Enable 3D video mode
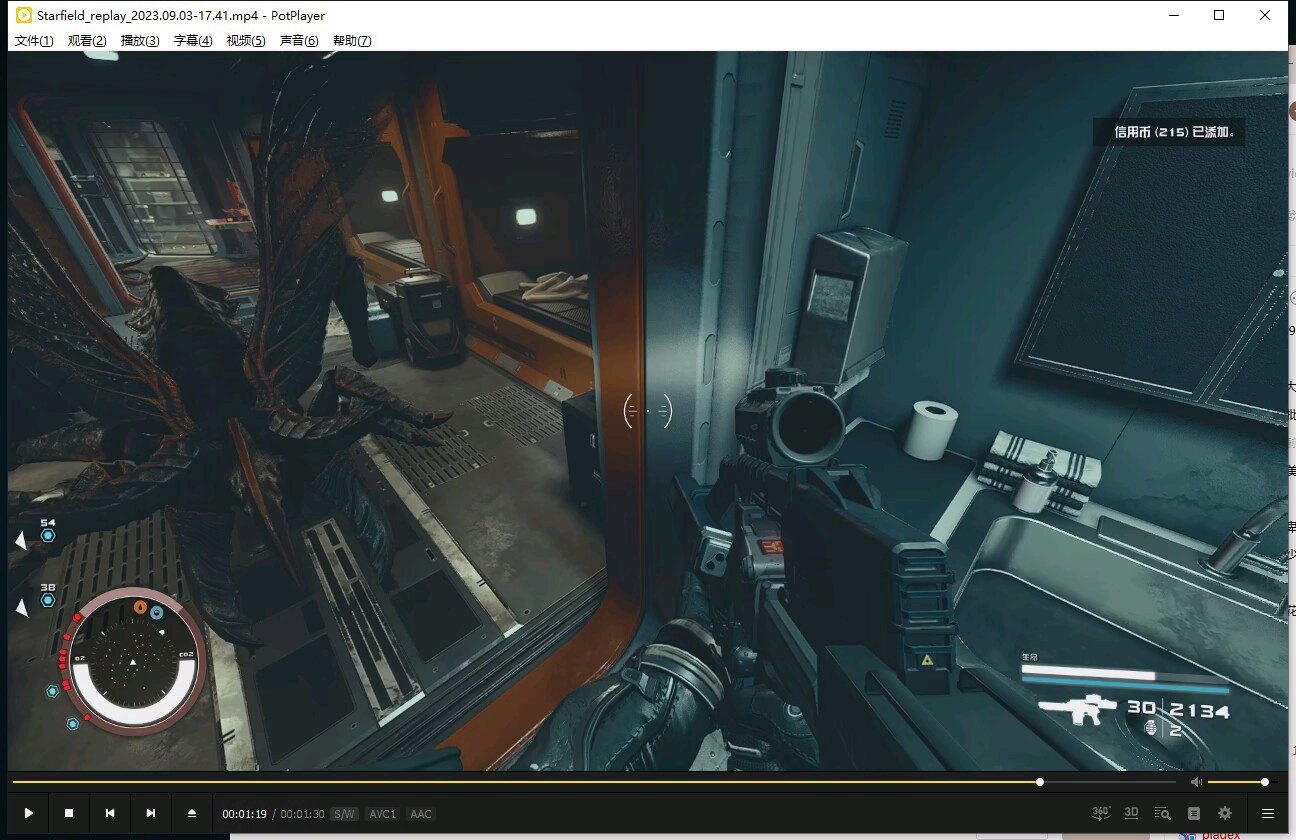The image size is (1296, 840). [x=1131, y=813]
